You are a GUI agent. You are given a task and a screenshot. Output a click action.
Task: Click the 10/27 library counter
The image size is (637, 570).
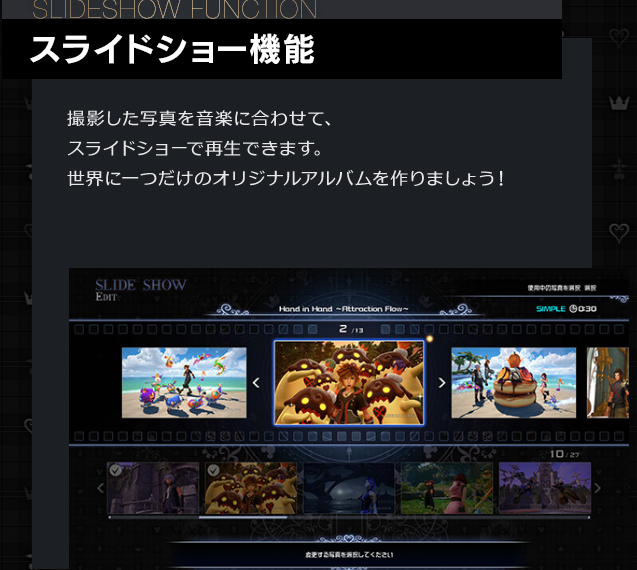coord(564,454)
